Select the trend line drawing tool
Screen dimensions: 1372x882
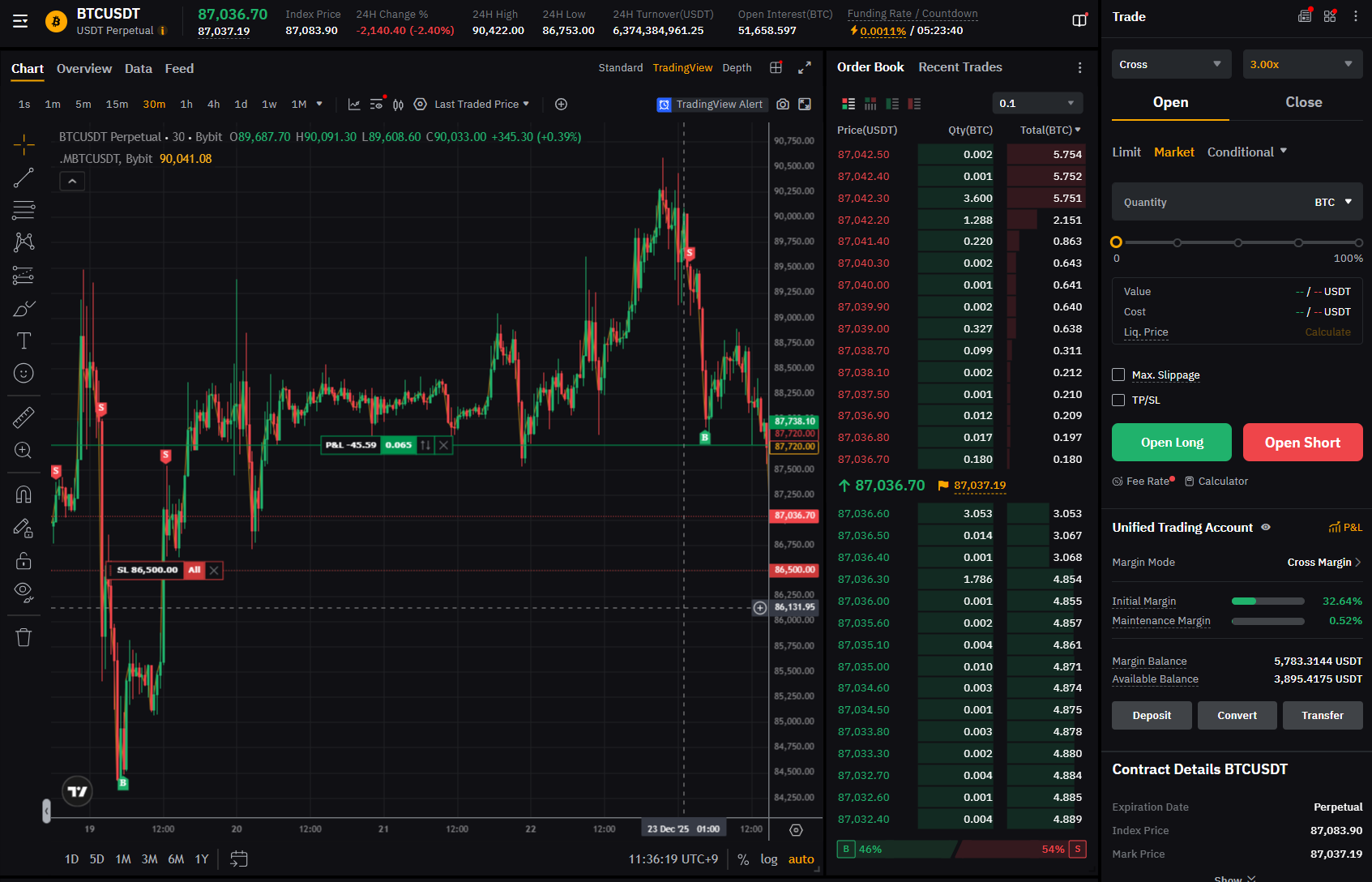click(x=24, y=178)
